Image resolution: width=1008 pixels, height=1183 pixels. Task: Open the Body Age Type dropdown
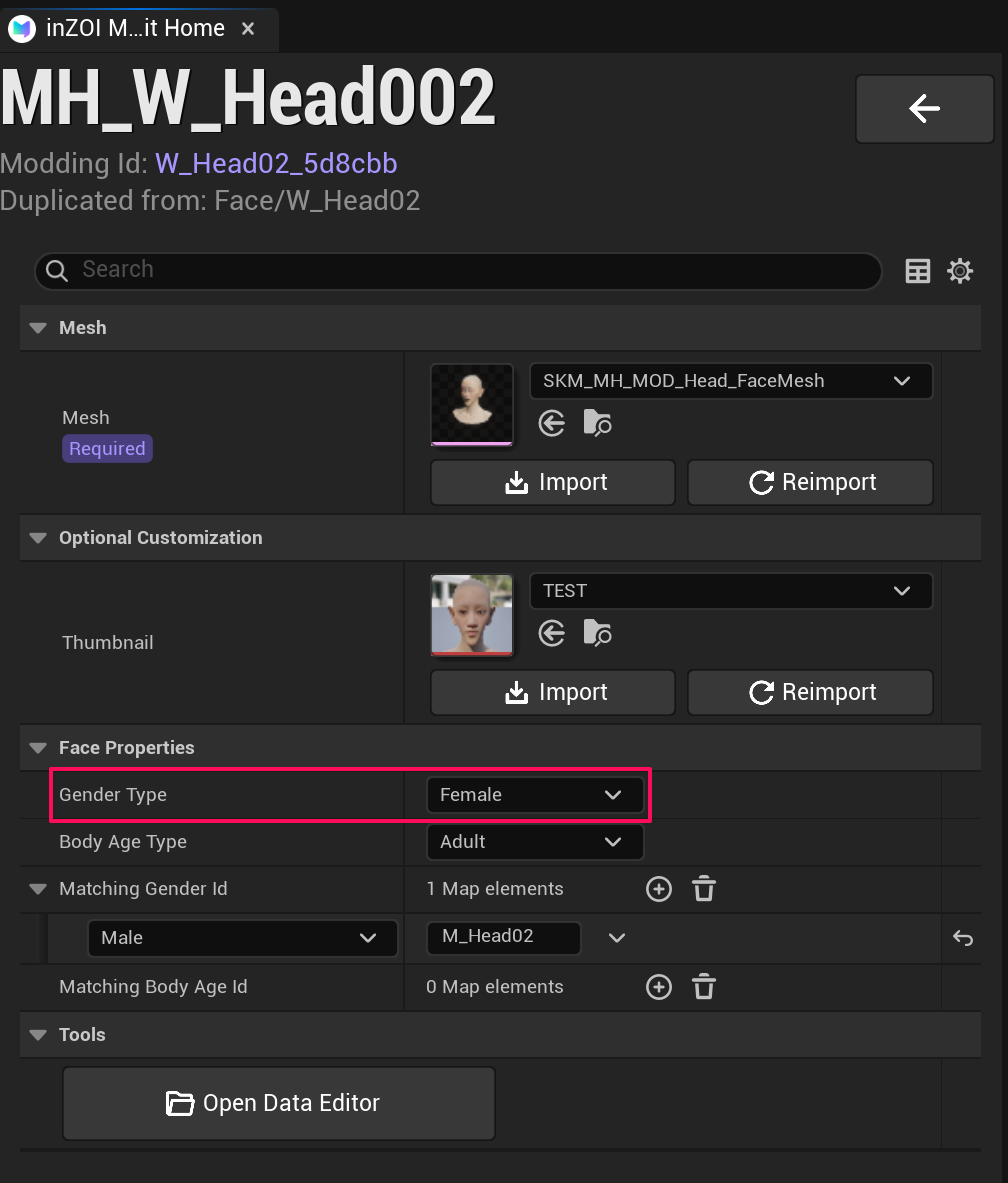pos(534,842)
